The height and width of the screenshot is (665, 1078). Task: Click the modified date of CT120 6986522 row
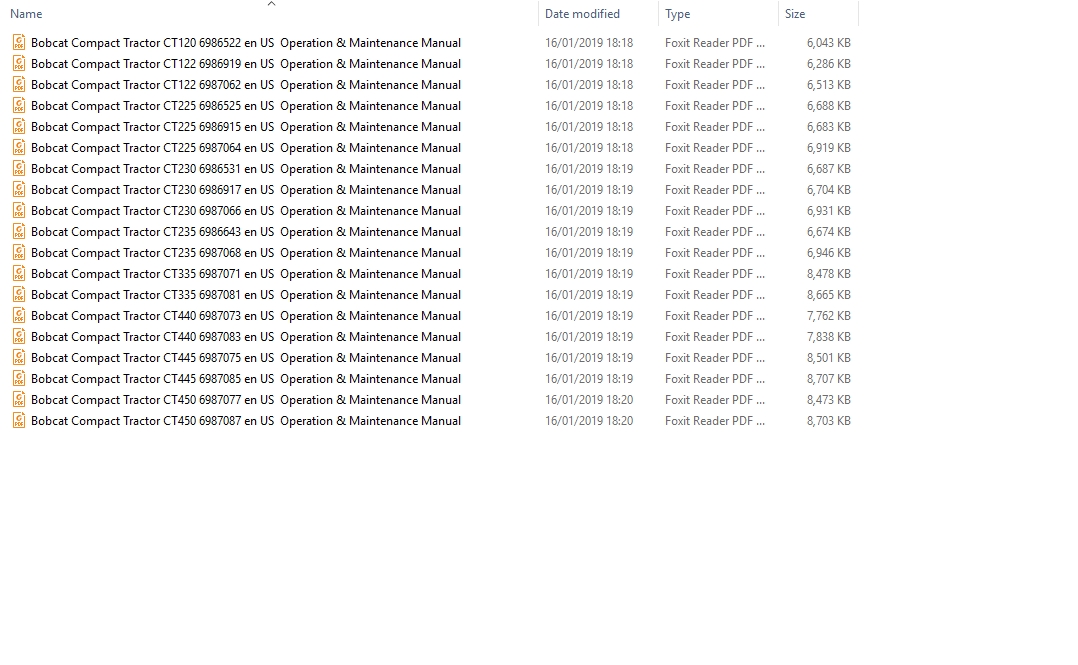[x=589, y=43]
